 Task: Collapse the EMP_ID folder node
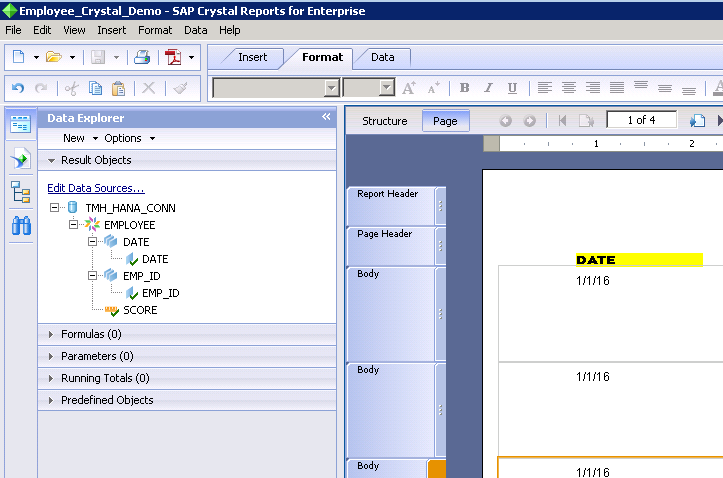tap(92, 276)
